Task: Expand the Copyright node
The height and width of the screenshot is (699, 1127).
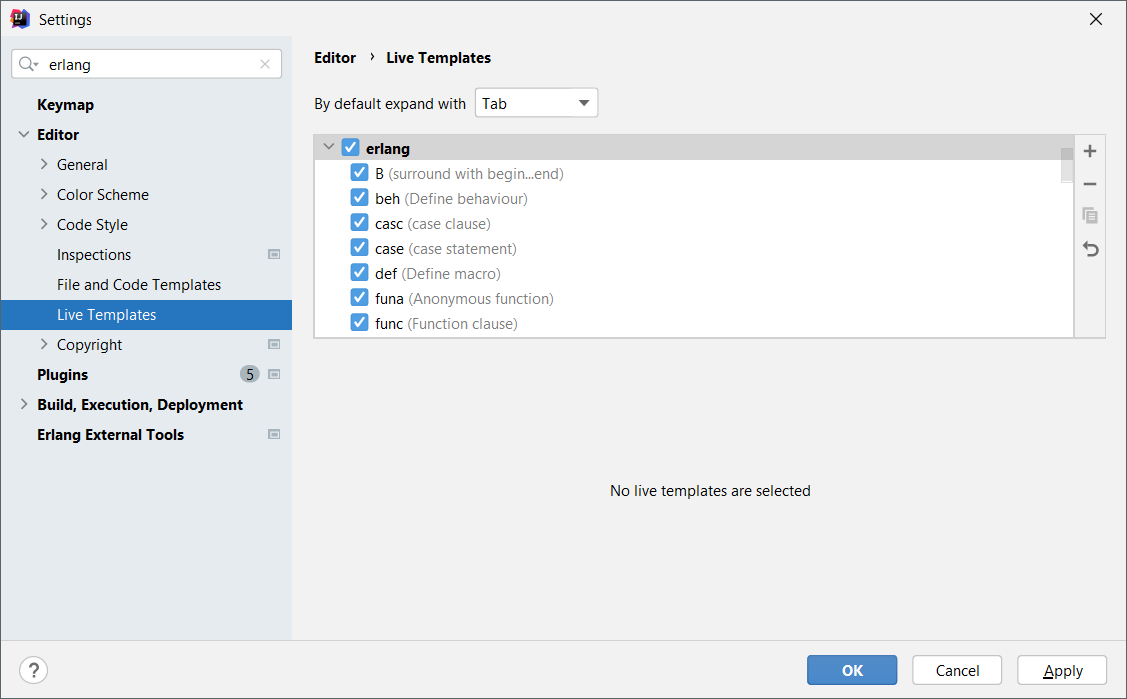Action: pos(44,344)
